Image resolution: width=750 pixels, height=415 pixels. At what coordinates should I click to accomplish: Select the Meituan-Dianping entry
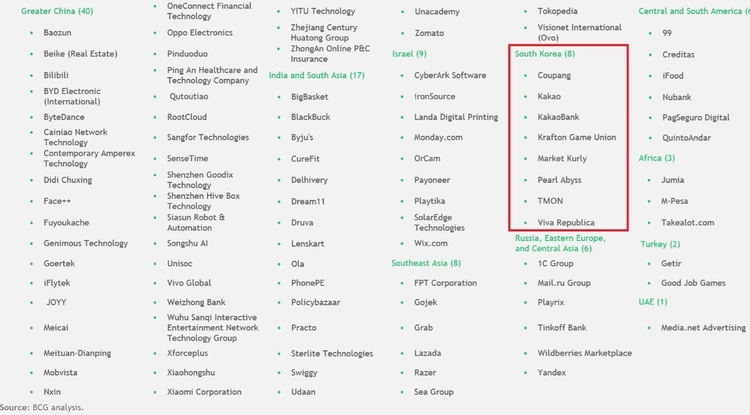pos(77,353)
